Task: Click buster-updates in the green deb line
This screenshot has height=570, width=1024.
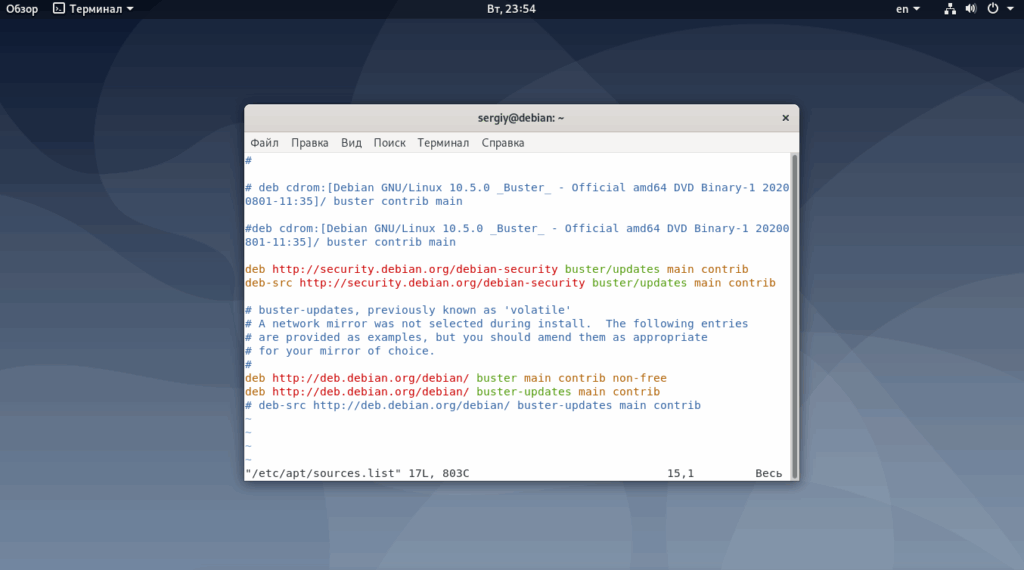Action: pyautogui.click(x=524, y=392)
